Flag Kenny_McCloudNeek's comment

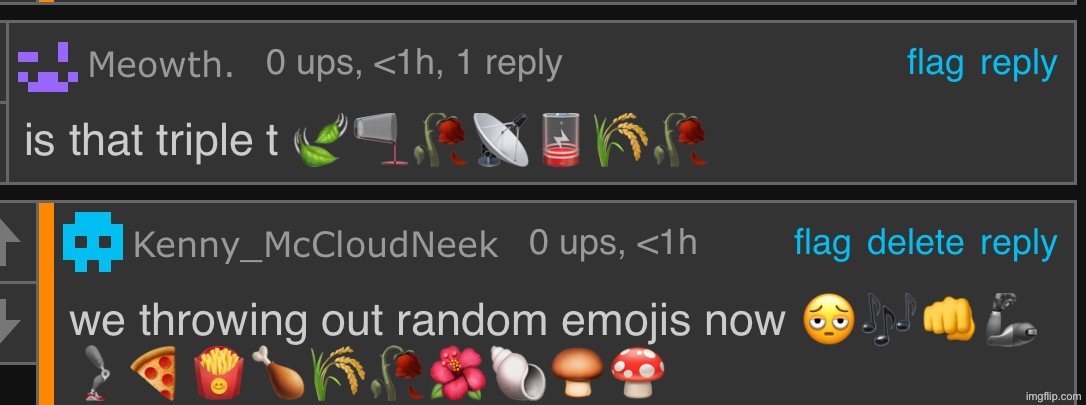822,243
